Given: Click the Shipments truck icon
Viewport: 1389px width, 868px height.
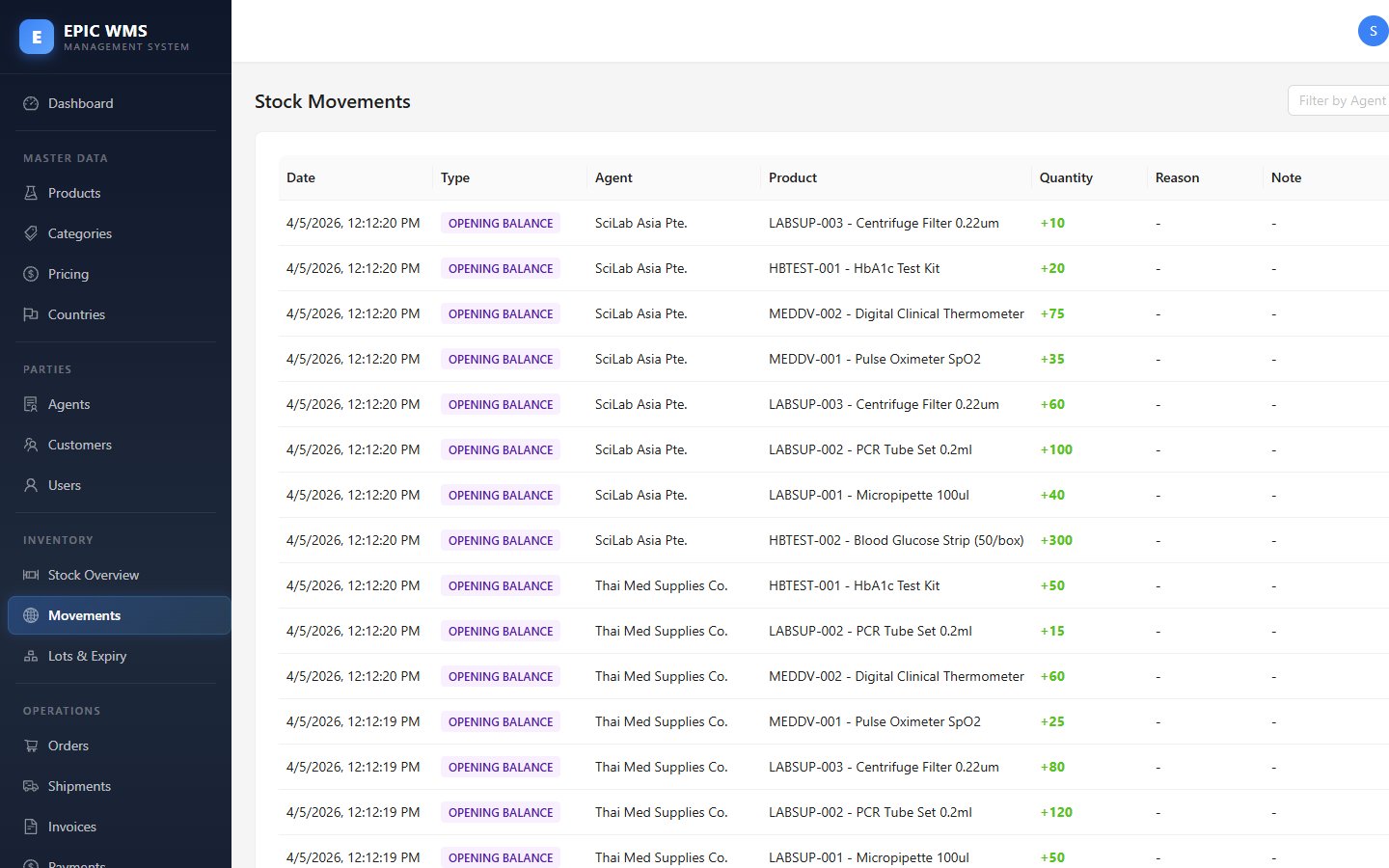Looking at the screenshot, I should (31, 786).
